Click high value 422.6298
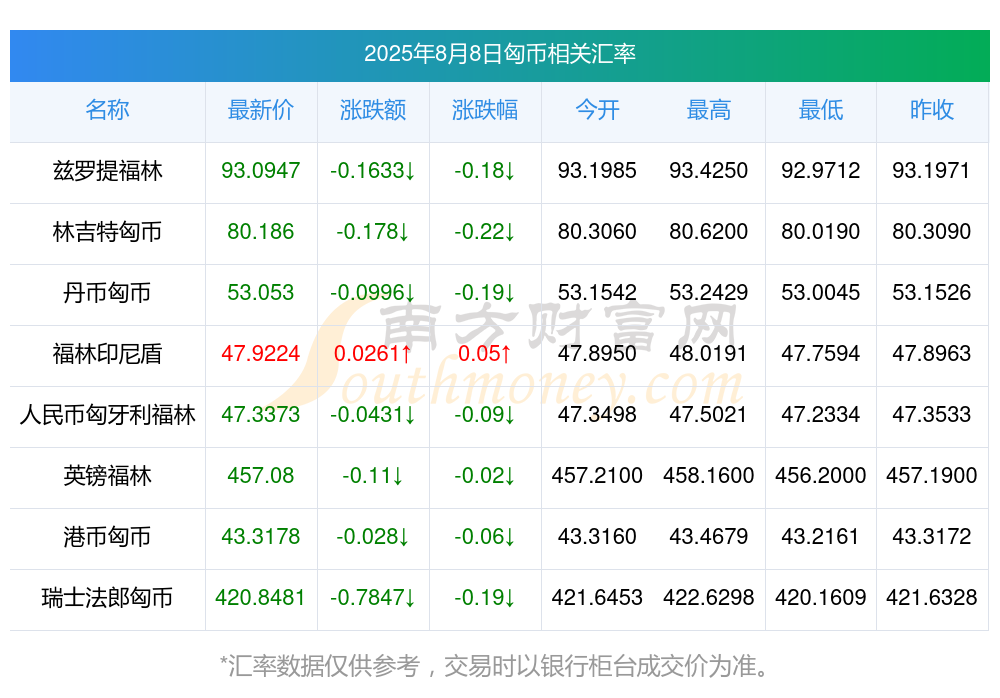Viewport: 1000px width, 698px height. [709, 598]
